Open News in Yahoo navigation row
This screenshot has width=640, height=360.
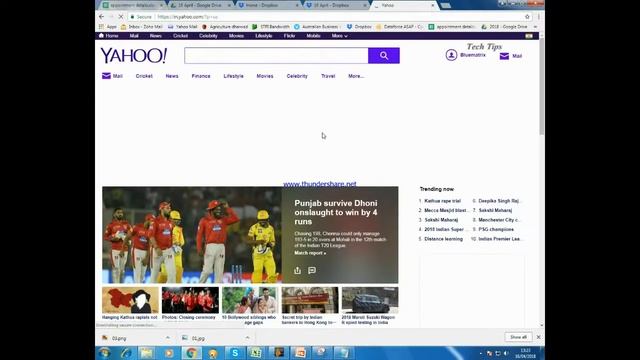click(172, 76)
